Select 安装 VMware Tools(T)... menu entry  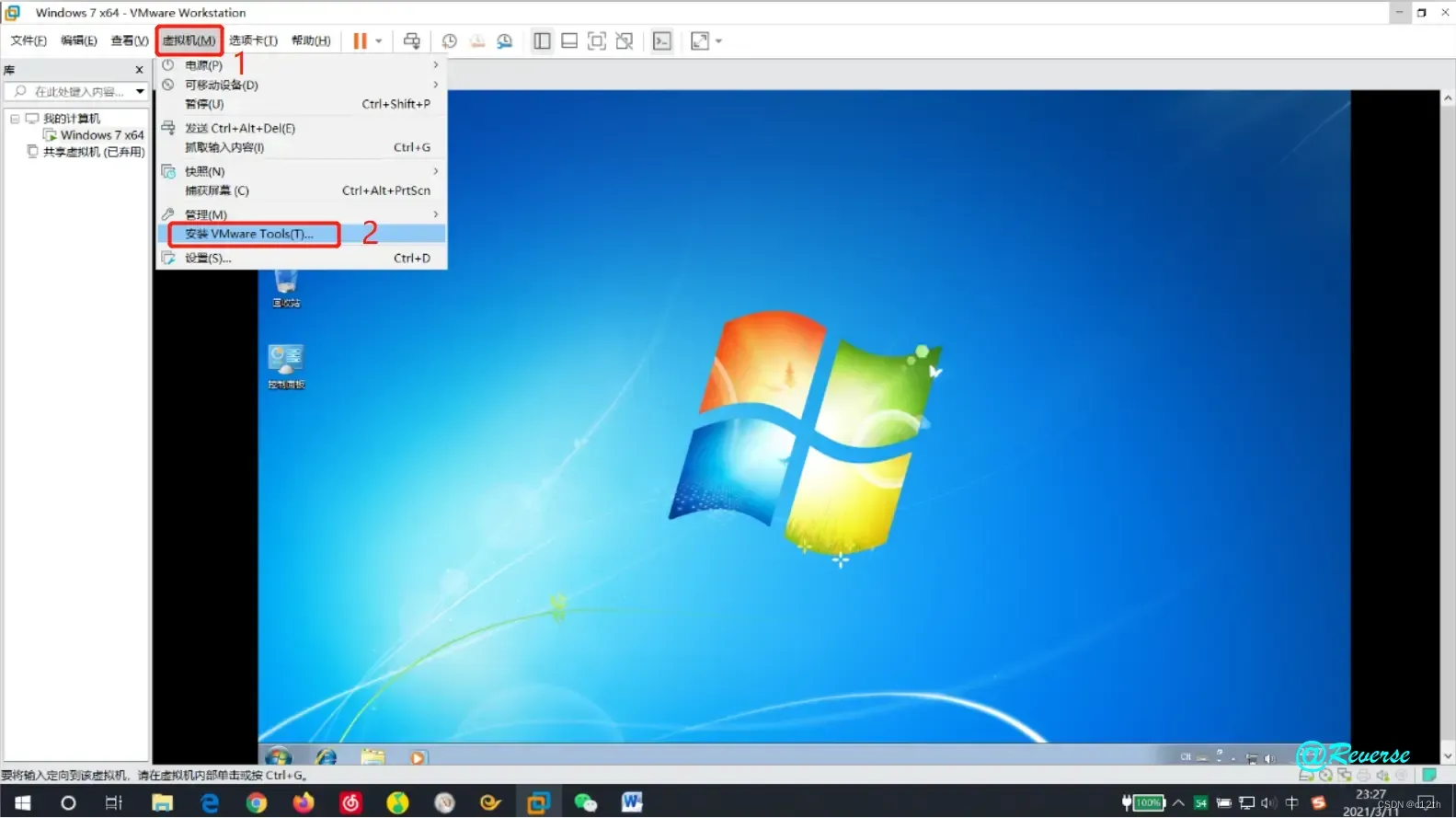point(302,234)
